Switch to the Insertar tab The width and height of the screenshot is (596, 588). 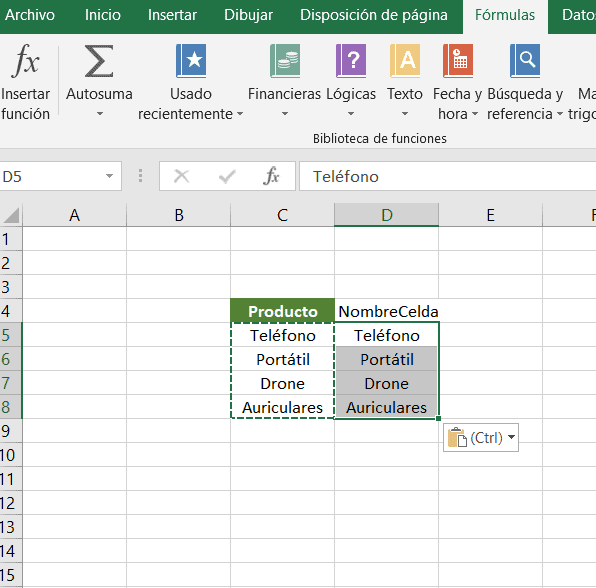(172, 15)
